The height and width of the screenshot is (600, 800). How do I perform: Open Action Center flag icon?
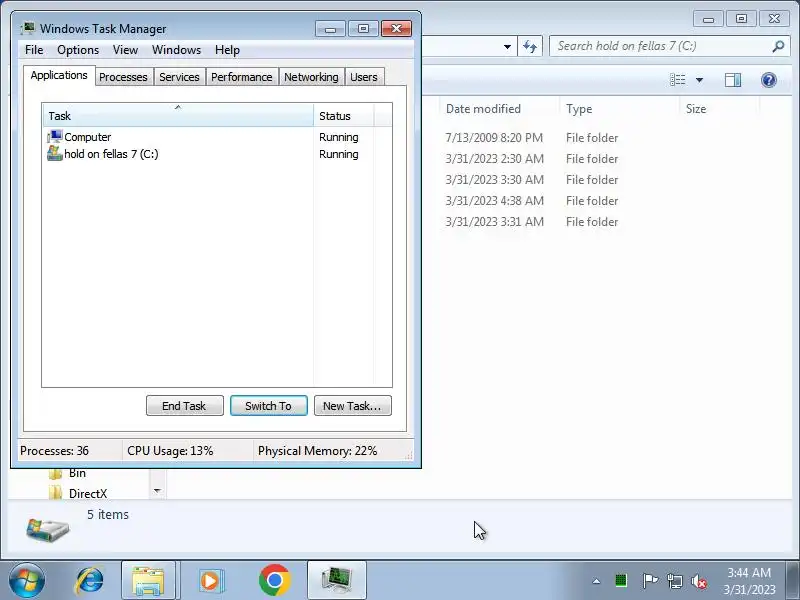pos(649,581)
